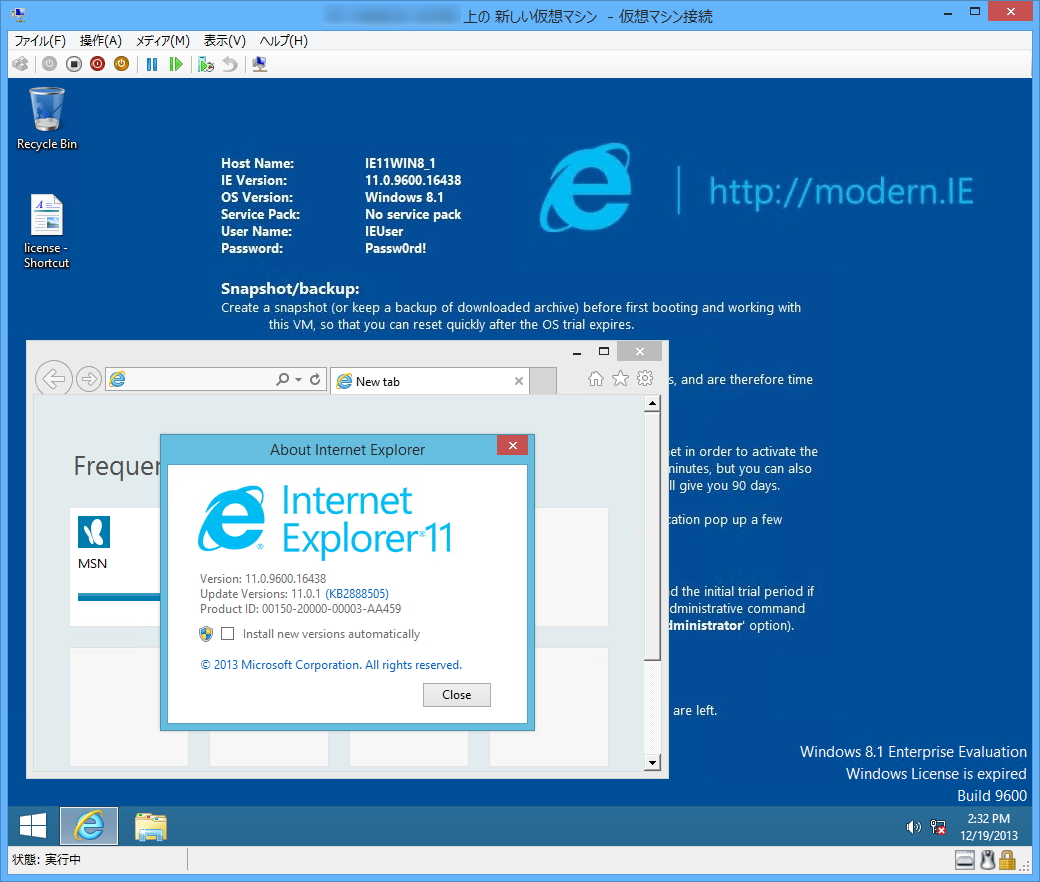Close the About Internet Explorer dialog
This screenshot has height=882, width=1040.
[456, 694]
